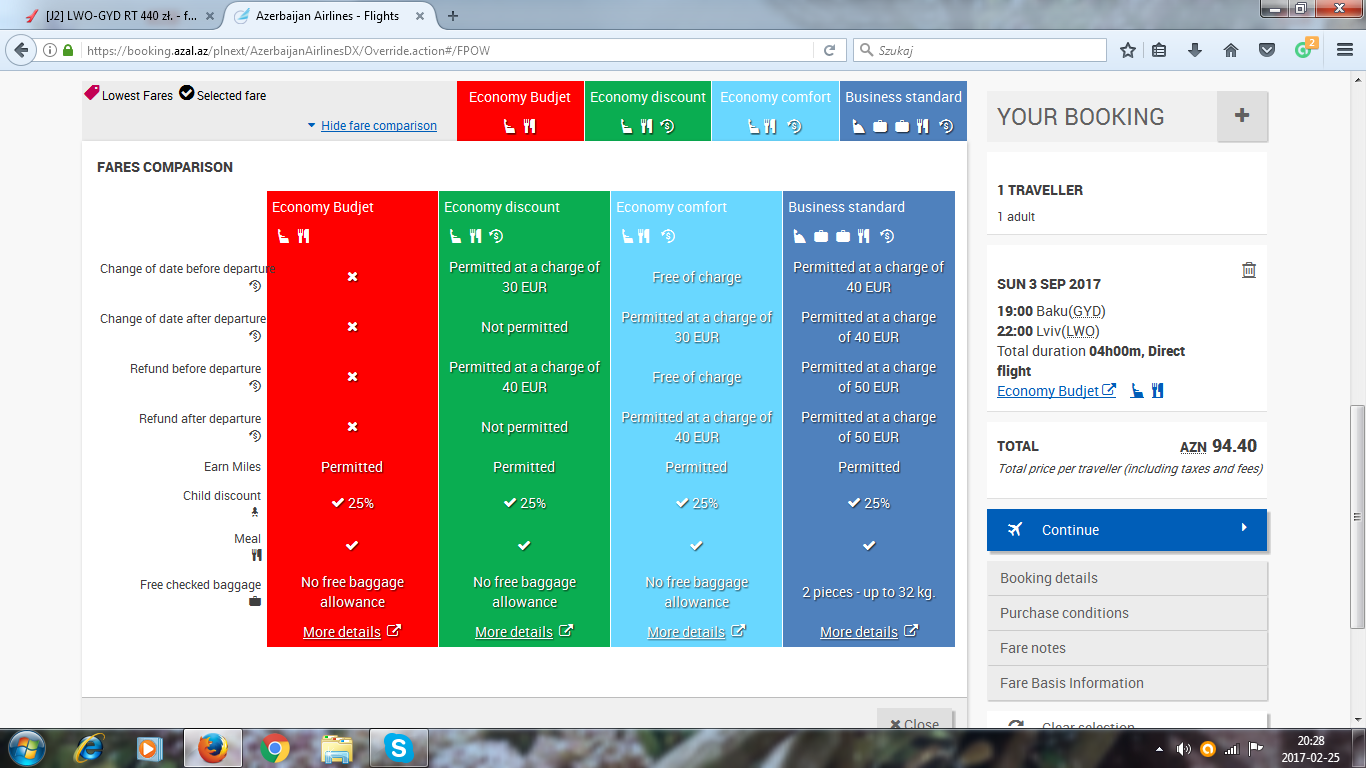Click the volume speaker tray icon
This screenshot has height=768, width=1366.
(1184, 749)
